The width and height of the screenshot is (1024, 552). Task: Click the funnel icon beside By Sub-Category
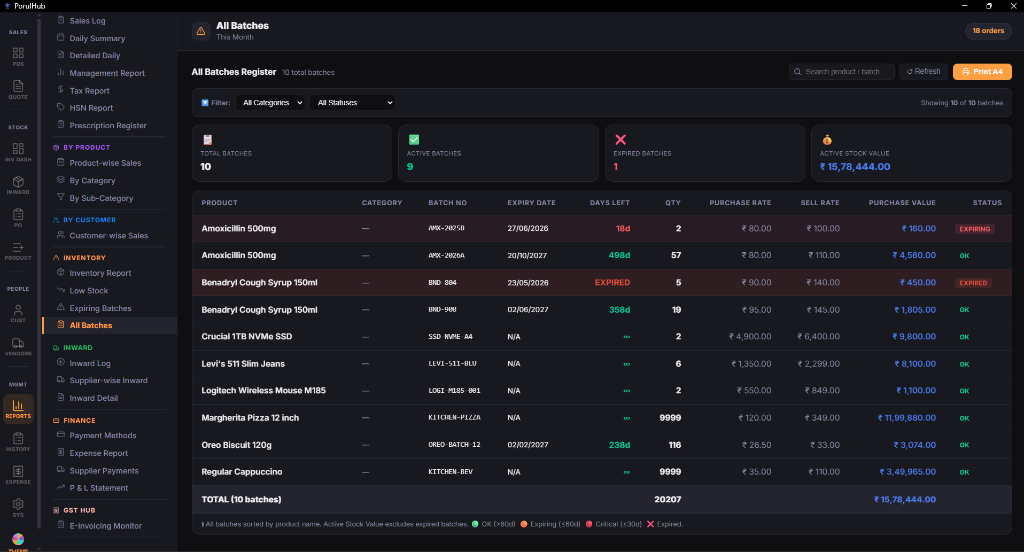[x=61, y=197]
